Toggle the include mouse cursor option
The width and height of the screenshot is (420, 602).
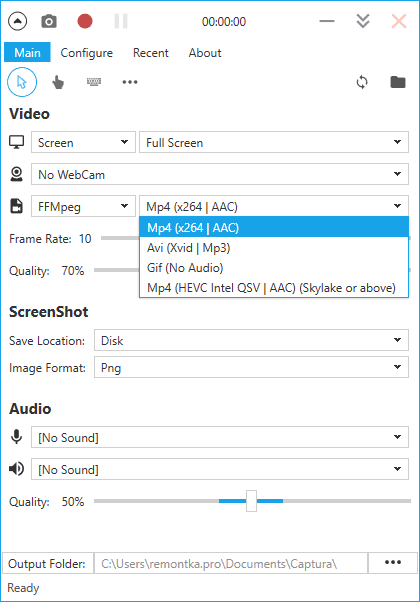(22, 82)
